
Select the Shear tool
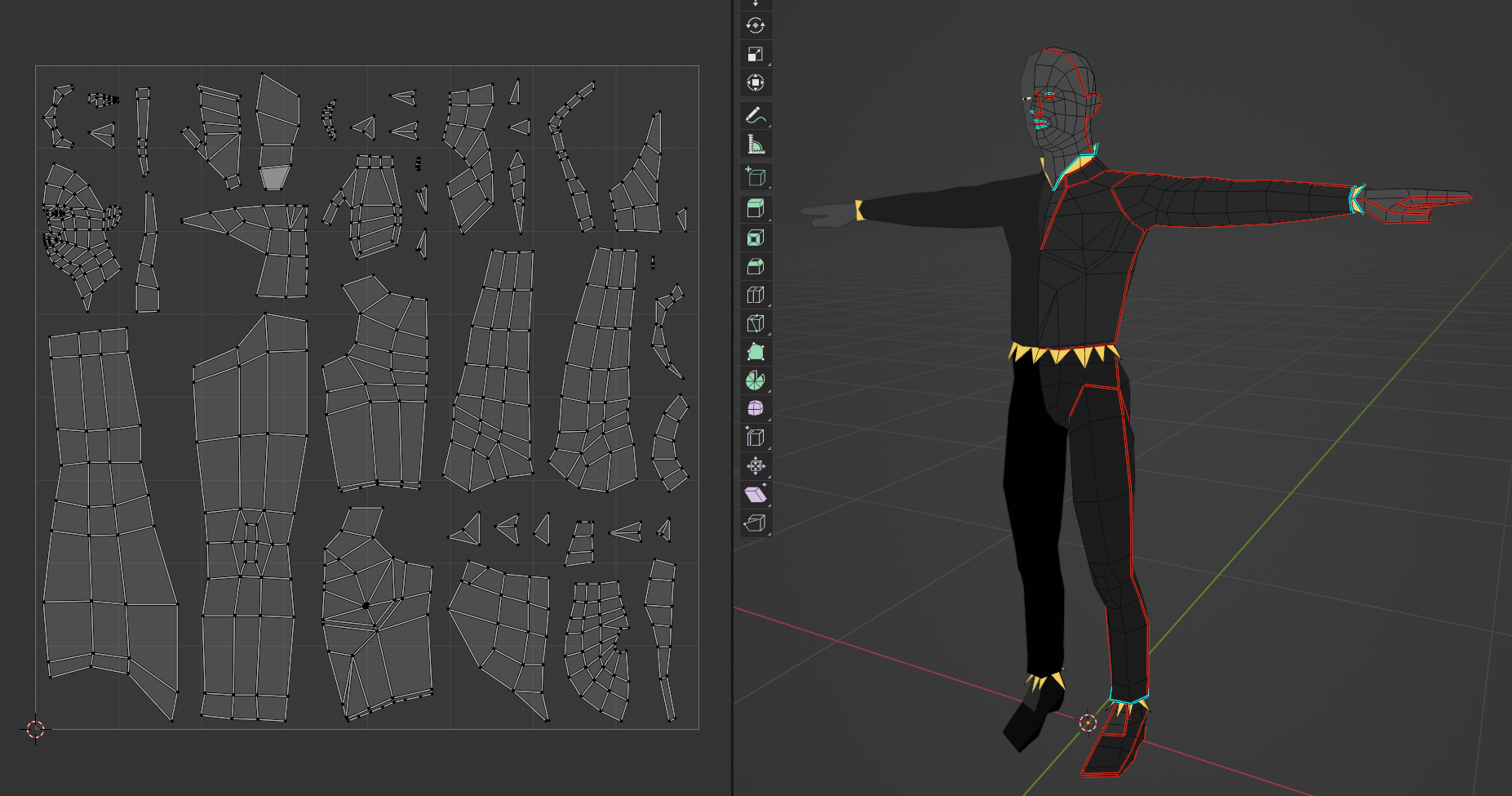coord(756,496)
